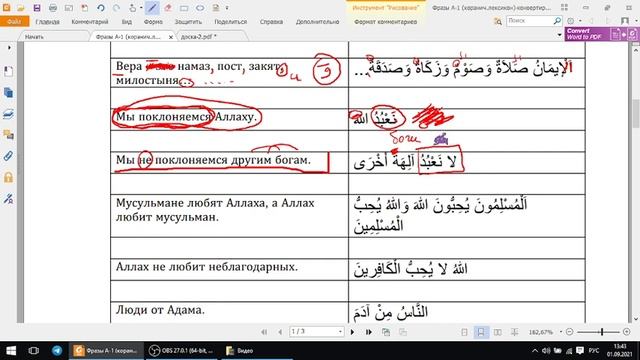Open Telegram from the taskbar
Screen dimensions: 640x360
57,351
